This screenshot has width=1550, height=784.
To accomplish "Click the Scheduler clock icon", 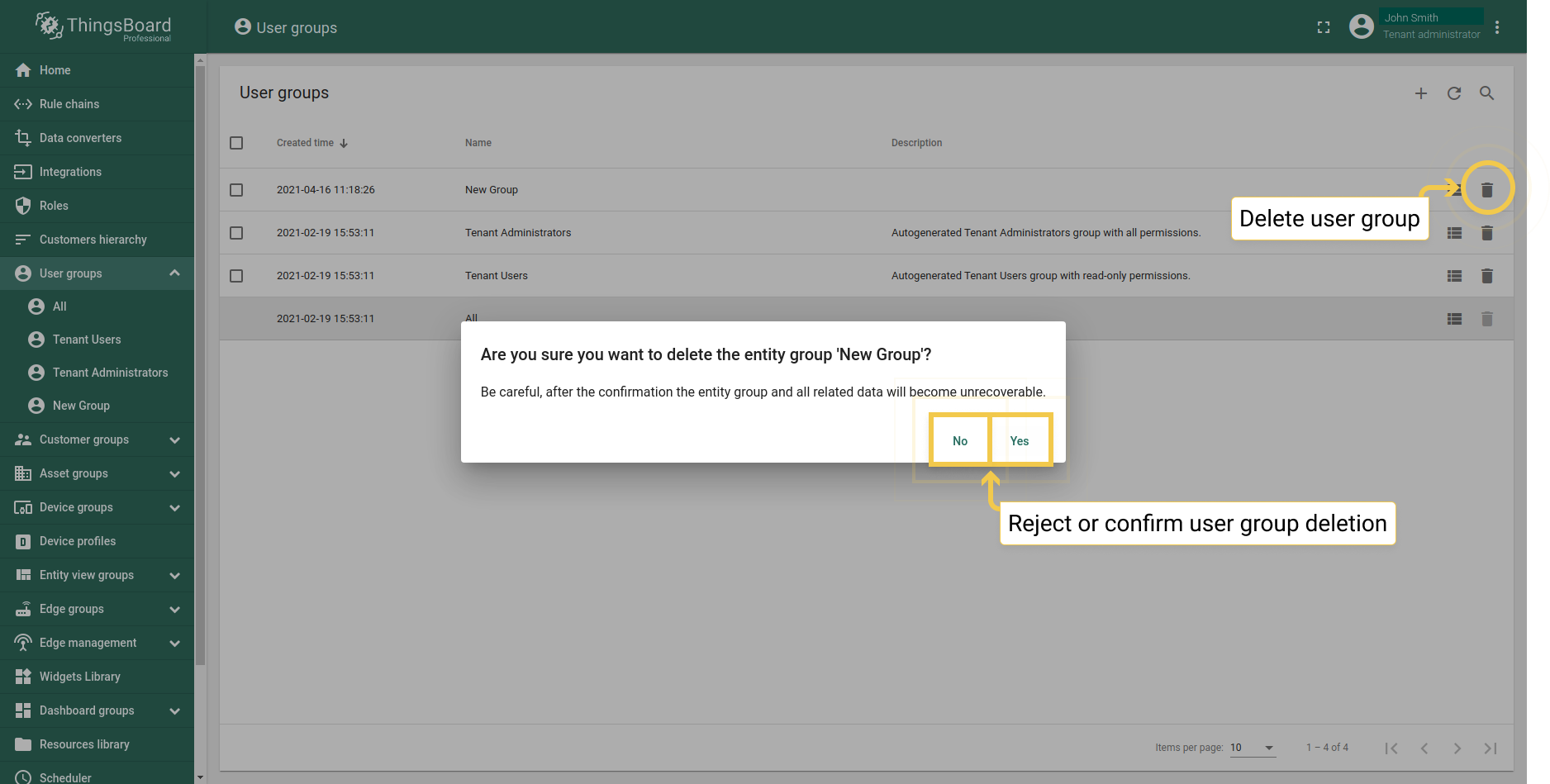I will [23, 777].
